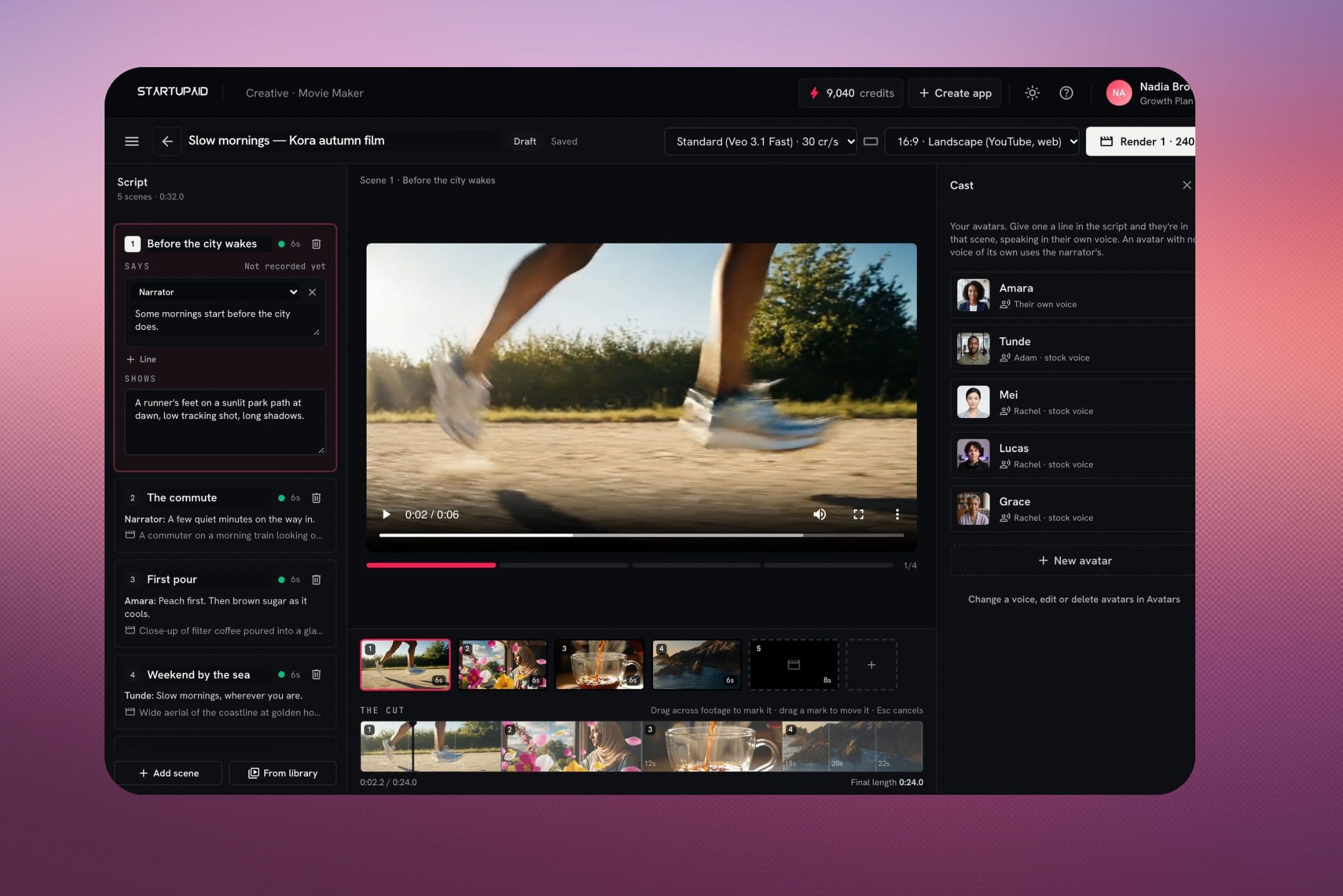Select Amara in the Cast list
Viewport: 1343px width, 896px height.
point(1073,295)
